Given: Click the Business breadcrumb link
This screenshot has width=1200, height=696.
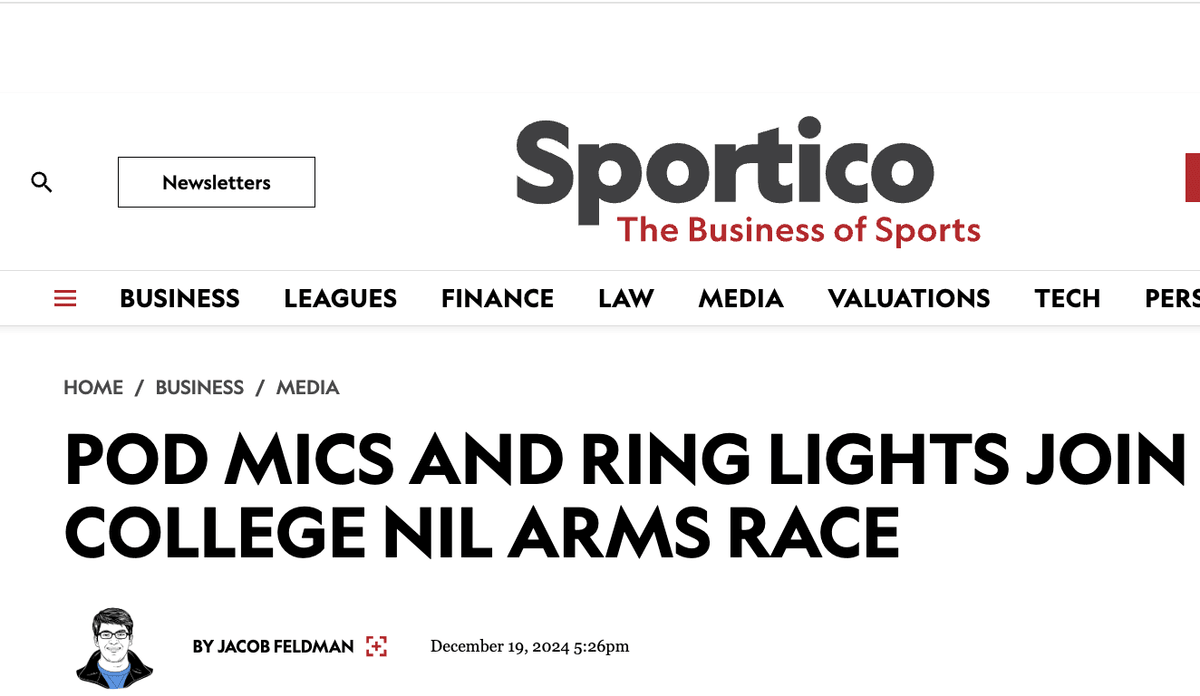Looking at the screenshot, I should point(200,387).
